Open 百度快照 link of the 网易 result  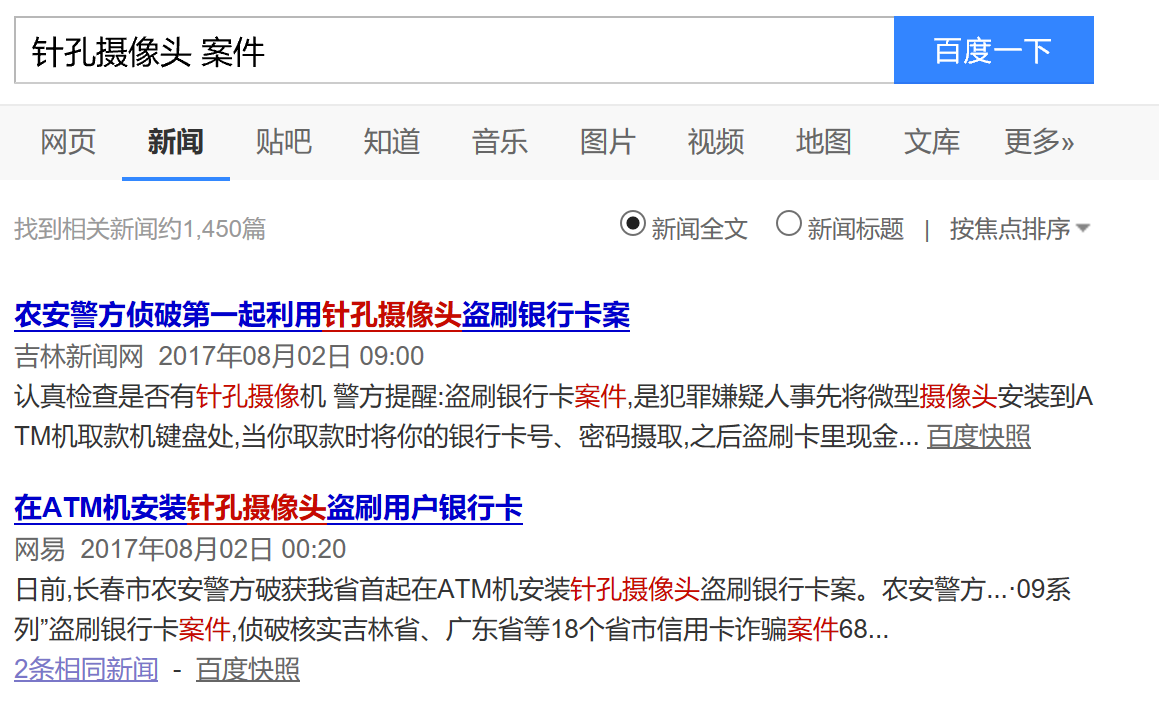point(248,670)
